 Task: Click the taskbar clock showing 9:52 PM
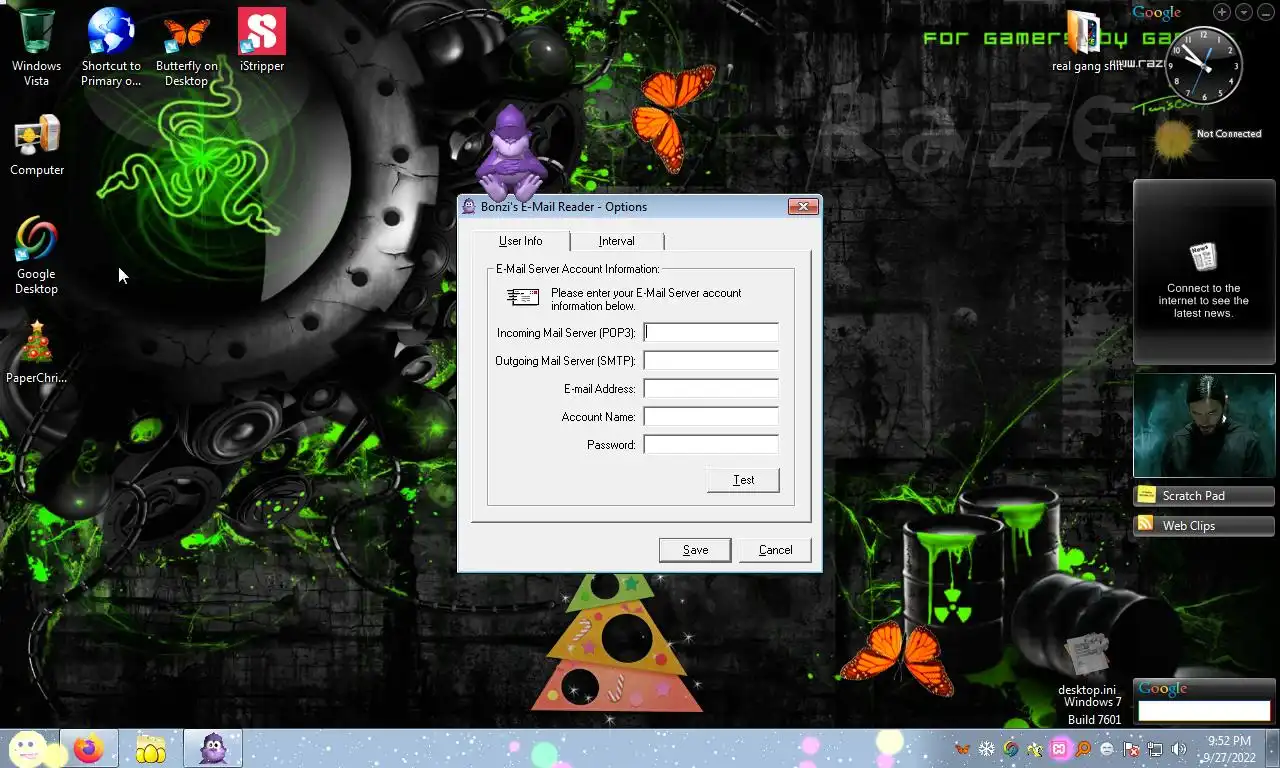(1229, 749)
